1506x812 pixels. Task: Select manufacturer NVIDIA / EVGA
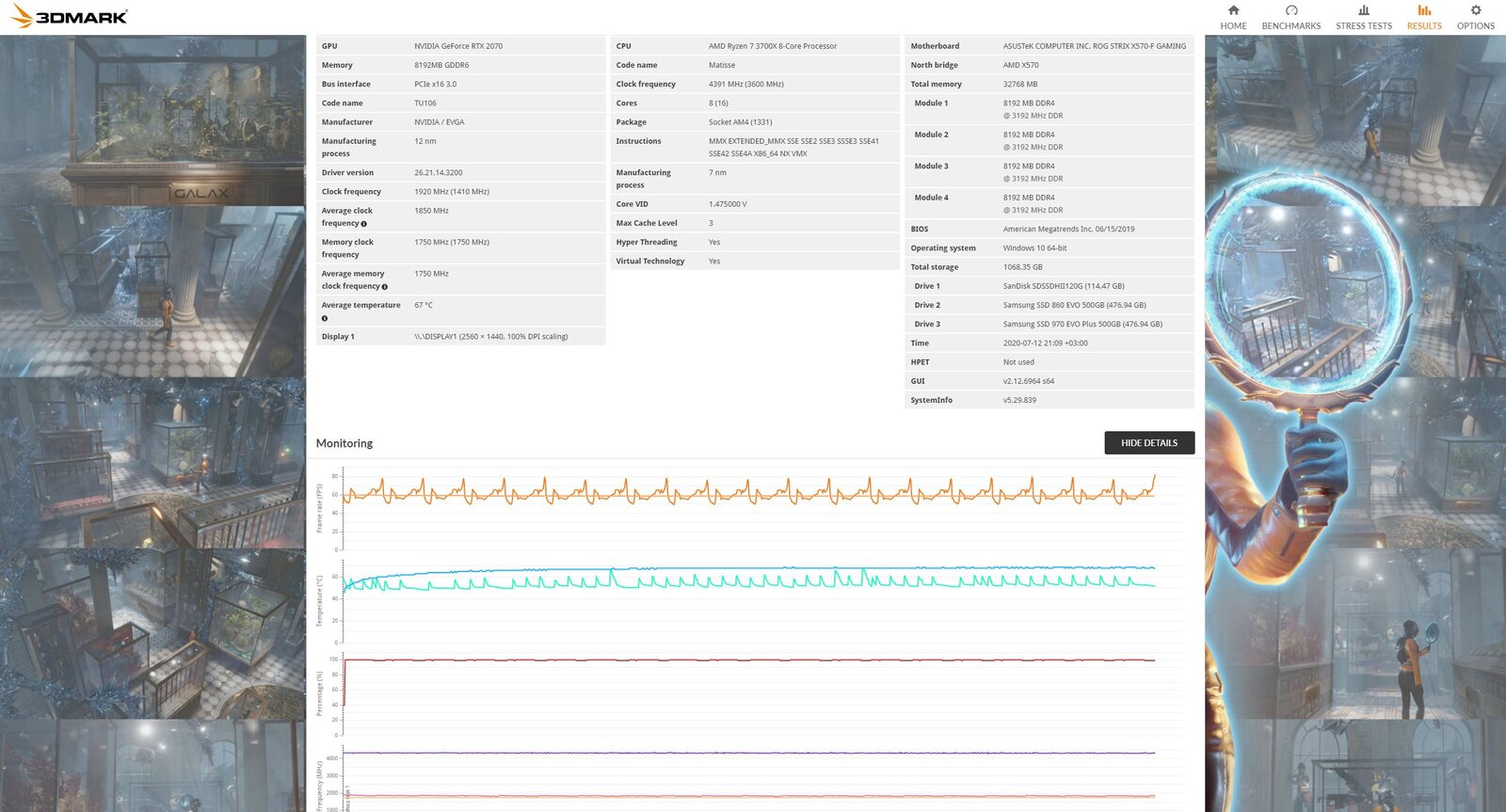click(440, 122)
